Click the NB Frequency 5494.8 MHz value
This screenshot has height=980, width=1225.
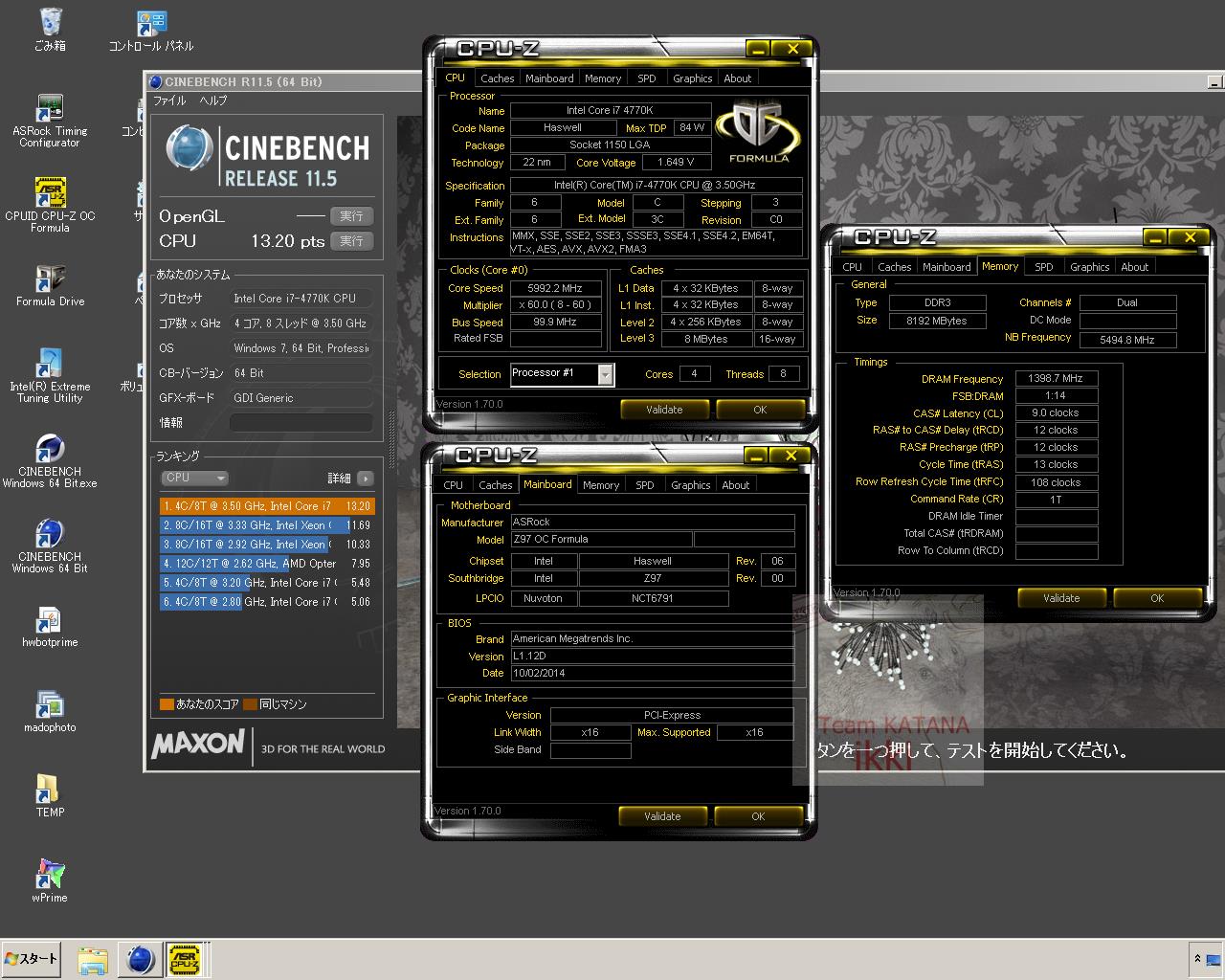(1126, 340)
